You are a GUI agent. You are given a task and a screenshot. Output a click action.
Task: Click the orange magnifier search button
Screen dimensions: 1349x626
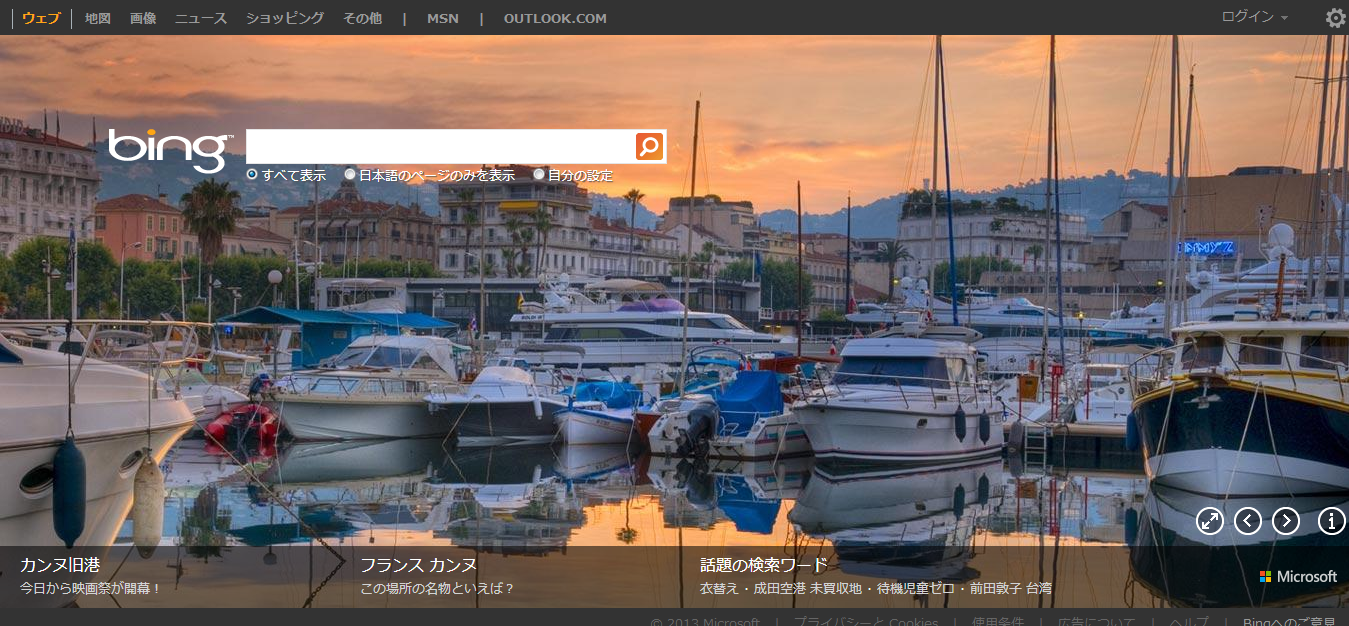649,147
